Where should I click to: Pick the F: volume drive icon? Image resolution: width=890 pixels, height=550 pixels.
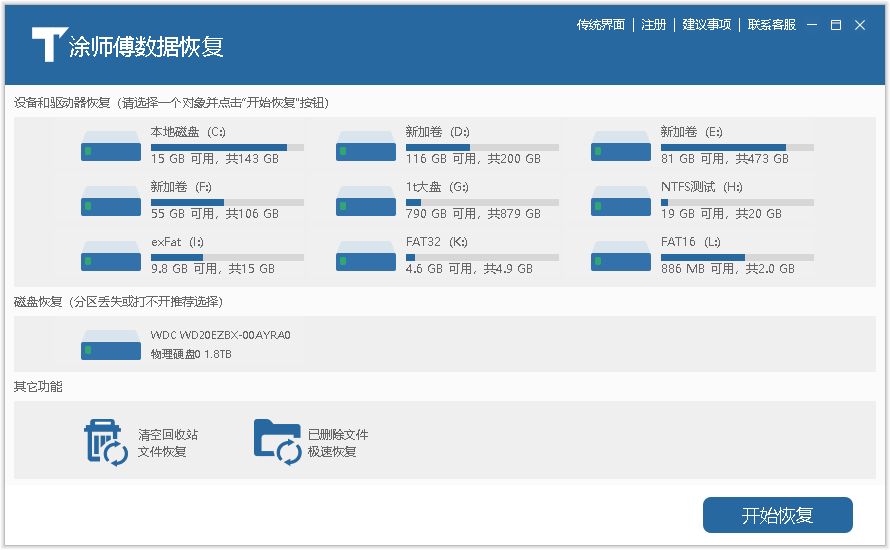pos(110,201)
